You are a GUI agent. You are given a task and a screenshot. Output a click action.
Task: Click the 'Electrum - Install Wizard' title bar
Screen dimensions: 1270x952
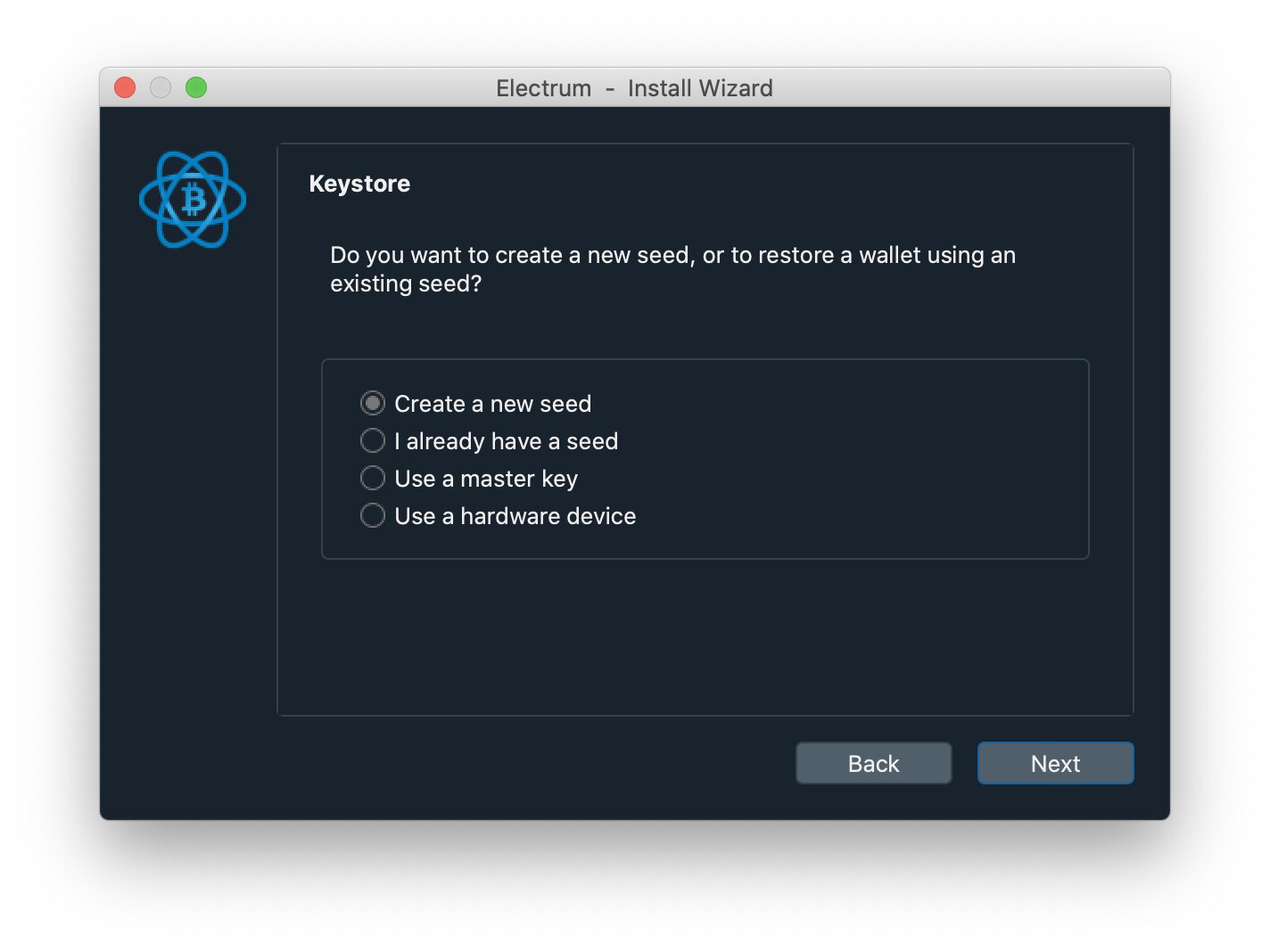(634, 88)
